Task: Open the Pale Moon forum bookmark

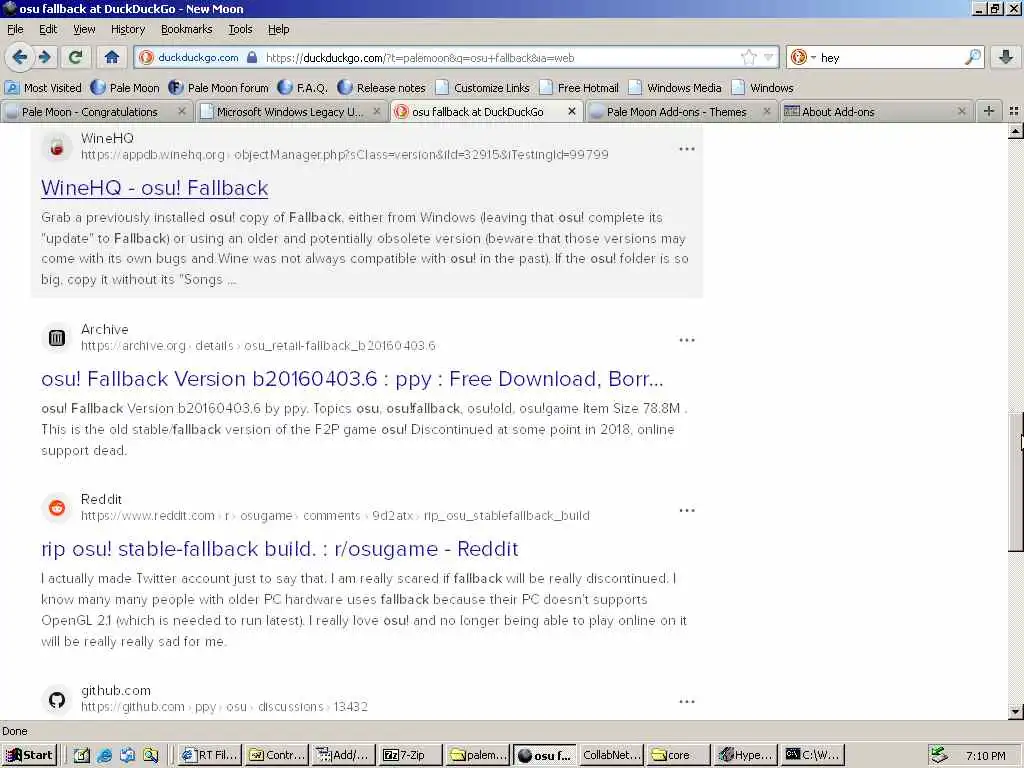Action: [219, 88]
